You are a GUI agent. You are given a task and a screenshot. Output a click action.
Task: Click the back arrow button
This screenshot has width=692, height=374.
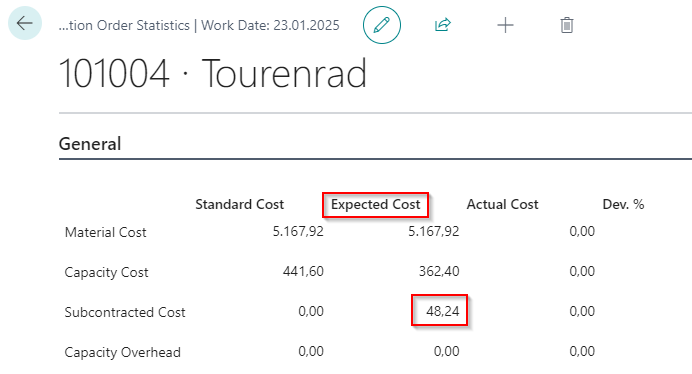[25, 23]
